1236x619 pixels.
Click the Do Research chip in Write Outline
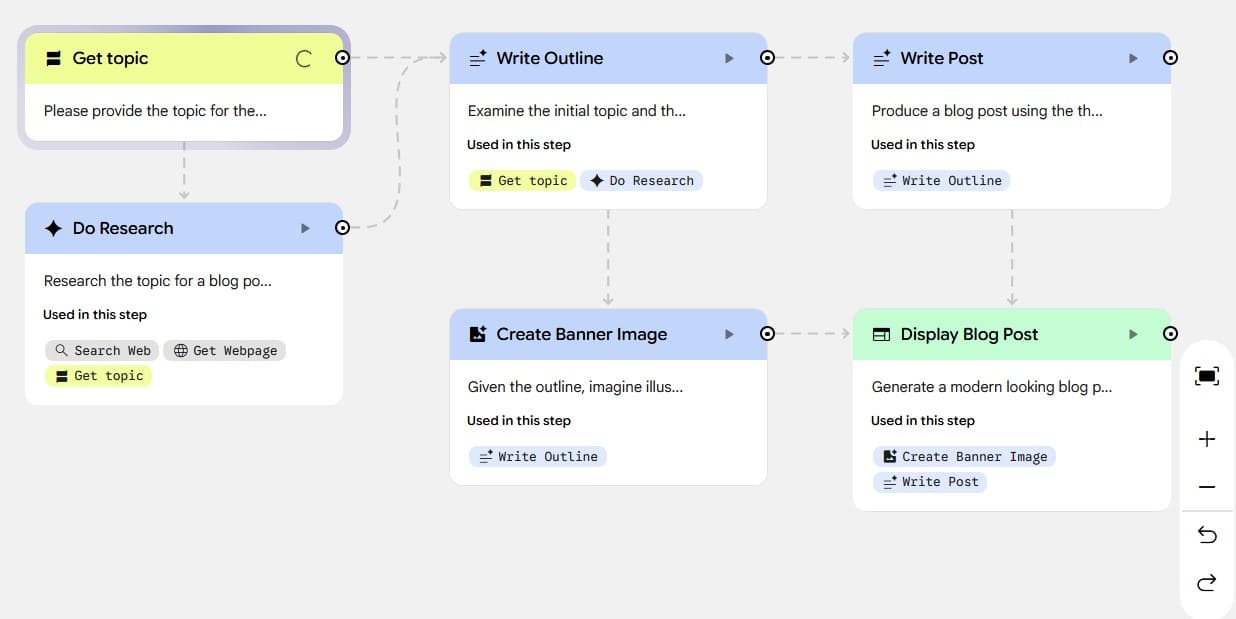(x=641, y=180)
